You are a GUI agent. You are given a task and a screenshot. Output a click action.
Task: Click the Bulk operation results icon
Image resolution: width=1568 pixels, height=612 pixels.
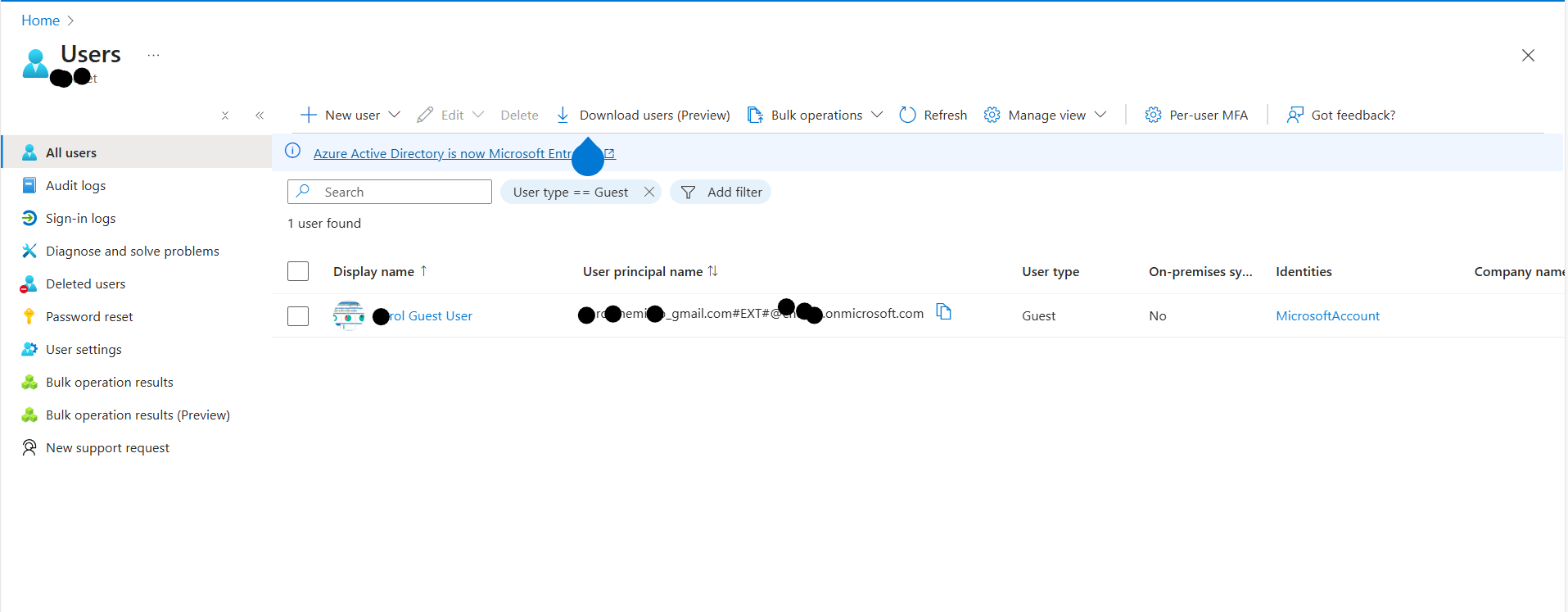pyautogui.click(x=29, y=382)
